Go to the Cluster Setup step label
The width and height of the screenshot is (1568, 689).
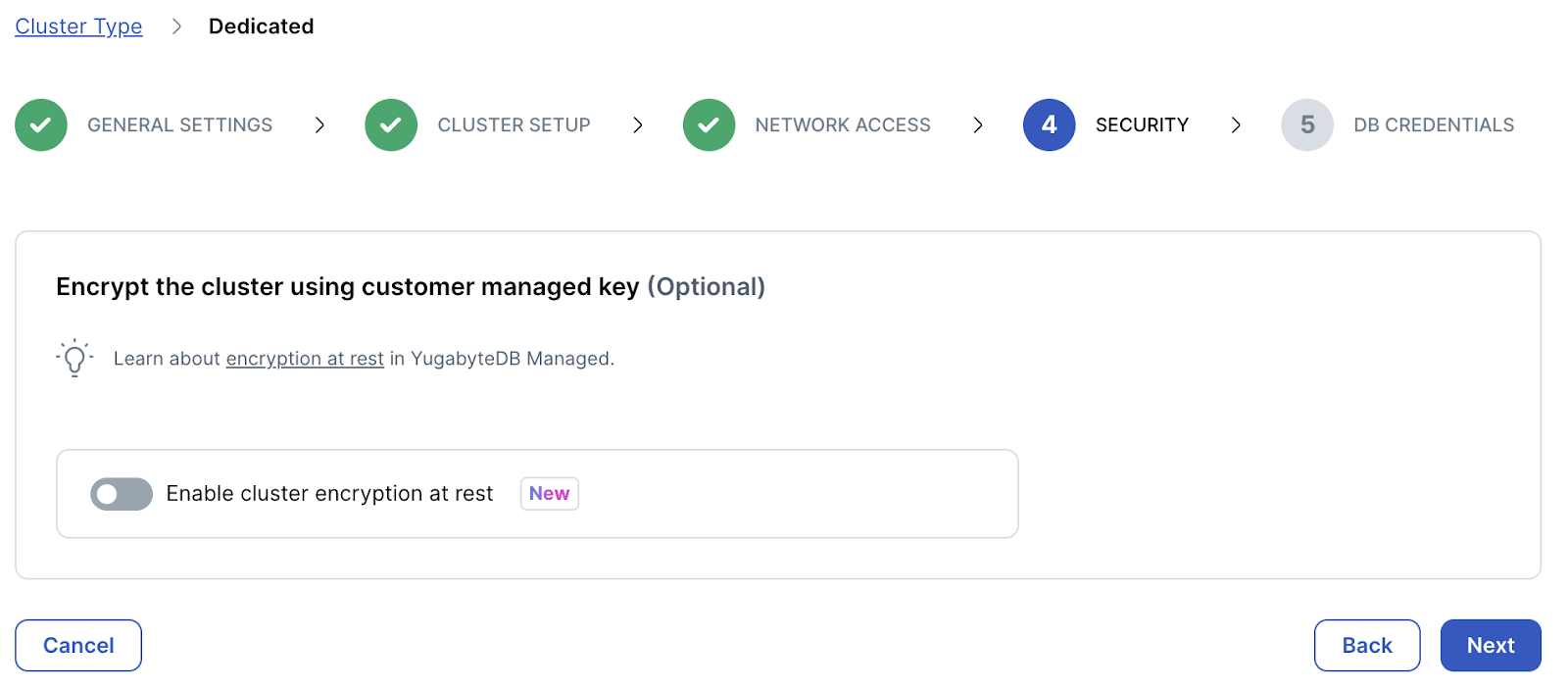[x=514, y=124]
